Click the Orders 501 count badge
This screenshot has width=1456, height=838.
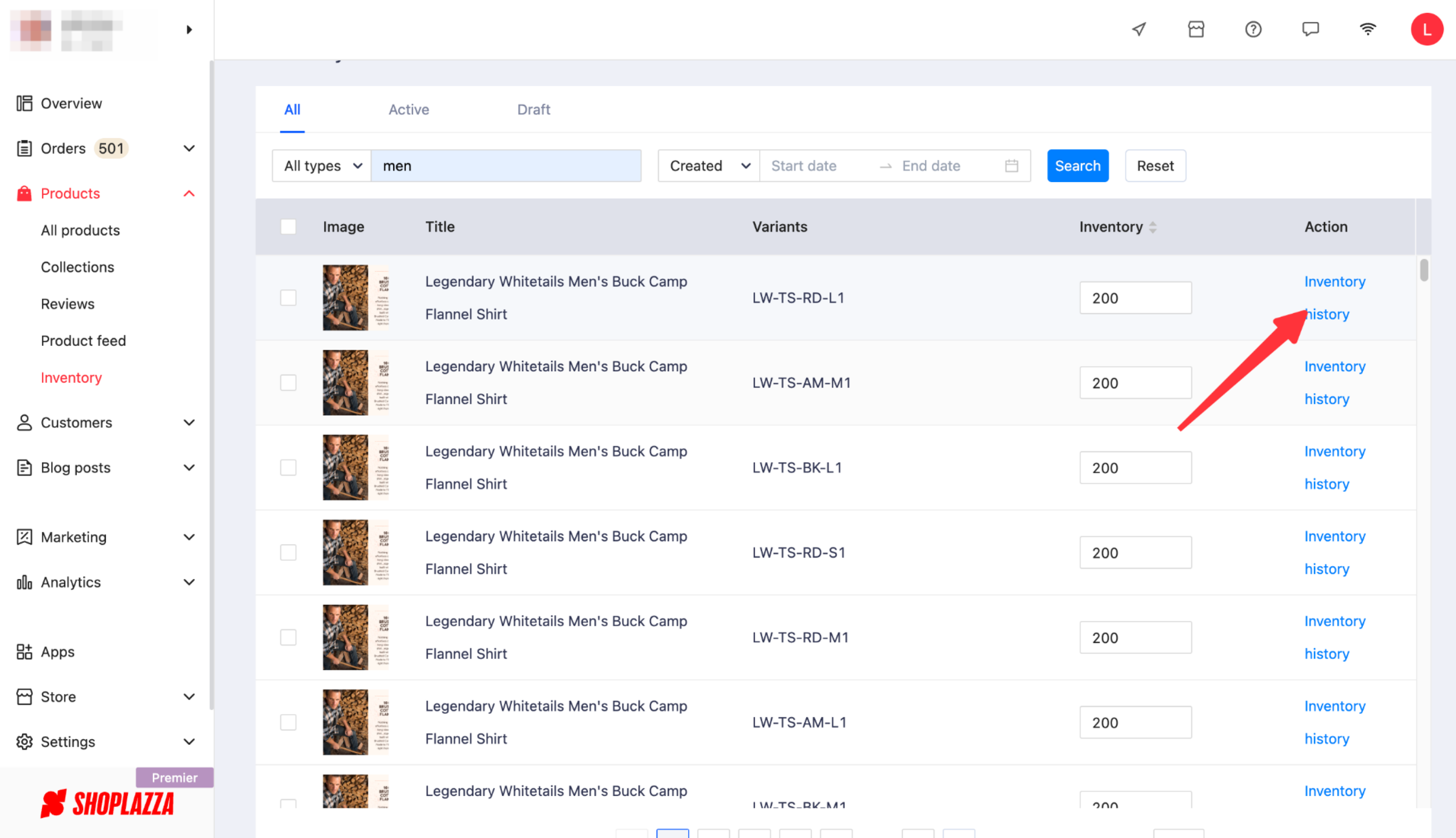tap(111, 148)
